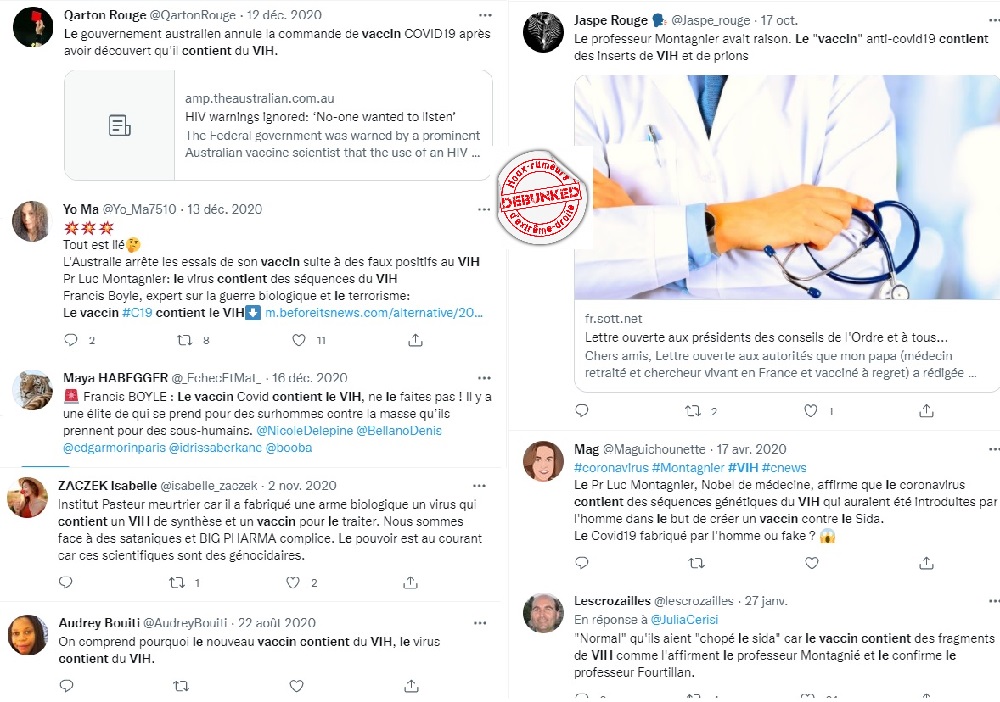
Task: Share the Jaspe Rouge tweet
Action: (x=926, y=411)
